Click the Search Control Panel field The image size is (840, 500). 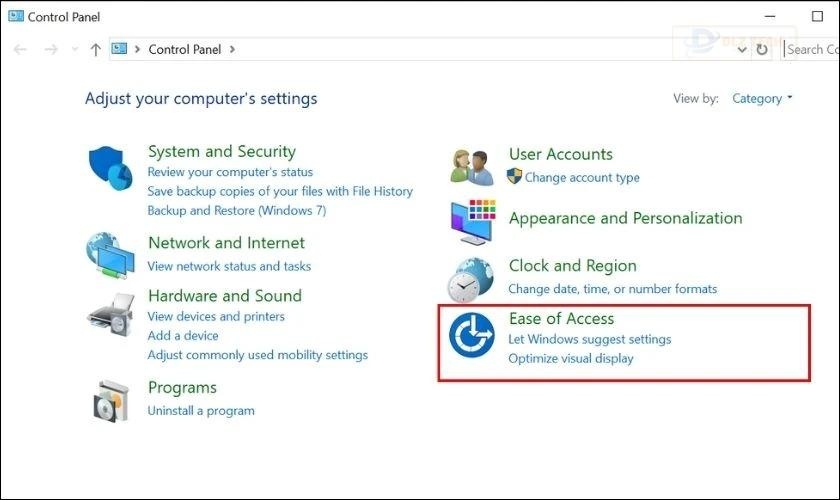(x=812, y=49)
